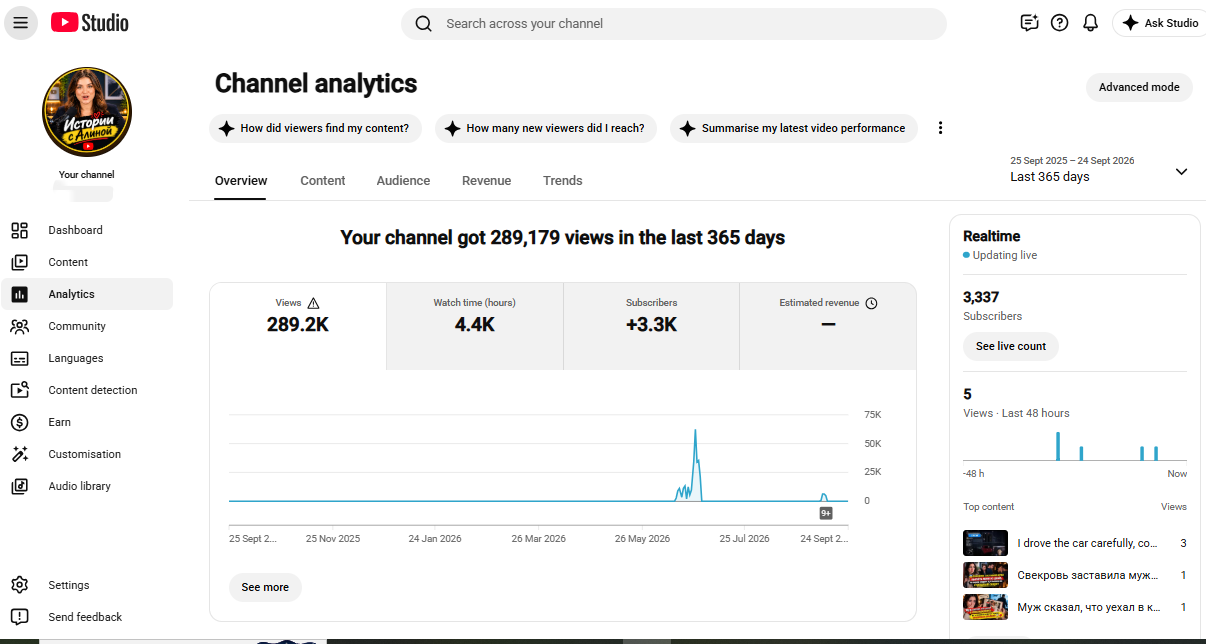This screenshot has height=644, width=1206.
Task: Click See live count button
Action: pos(1011,346)
